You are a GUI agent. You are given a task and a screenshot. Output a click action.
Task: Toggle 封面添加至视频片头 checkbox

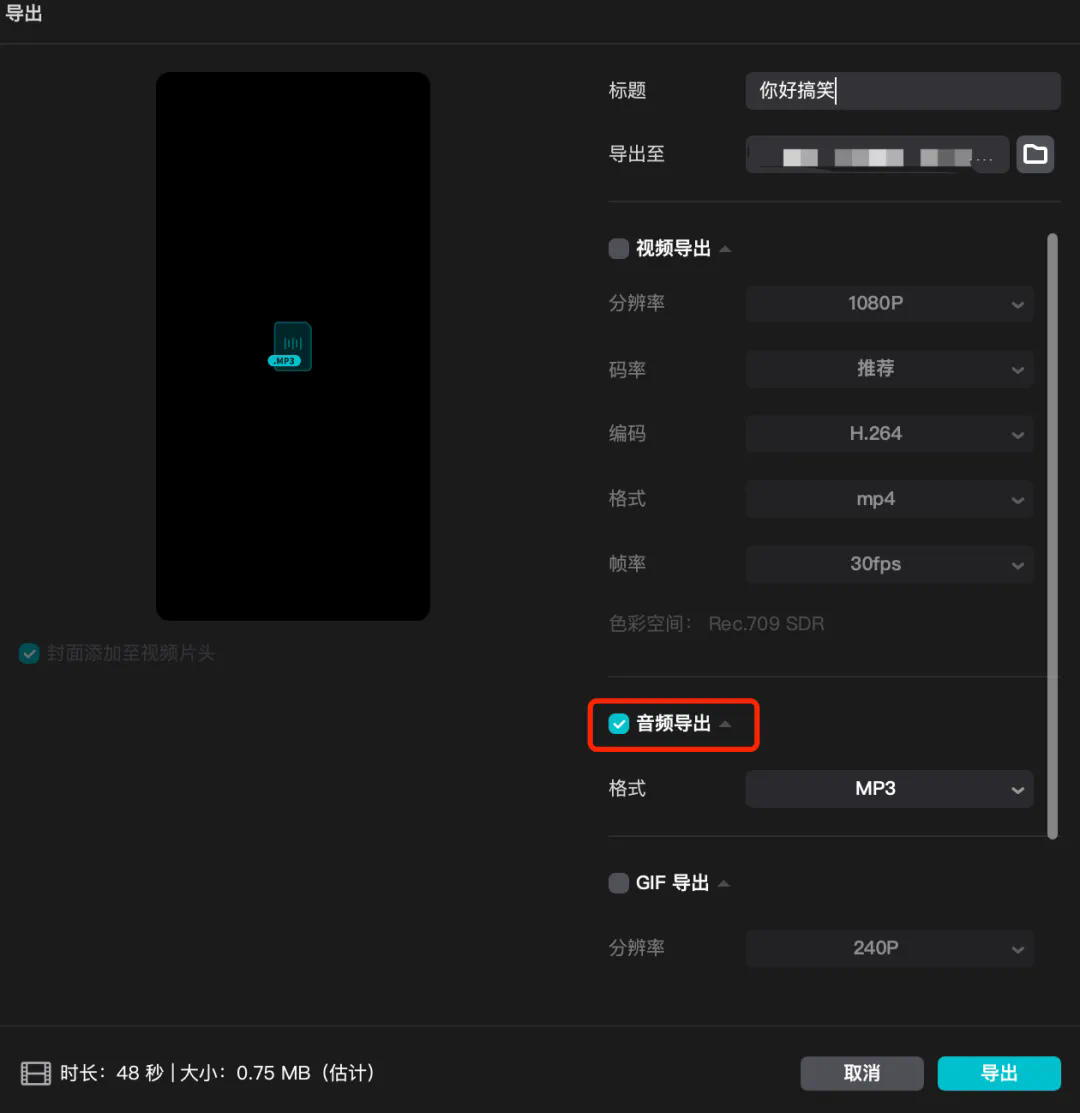(x=29, y=654)
